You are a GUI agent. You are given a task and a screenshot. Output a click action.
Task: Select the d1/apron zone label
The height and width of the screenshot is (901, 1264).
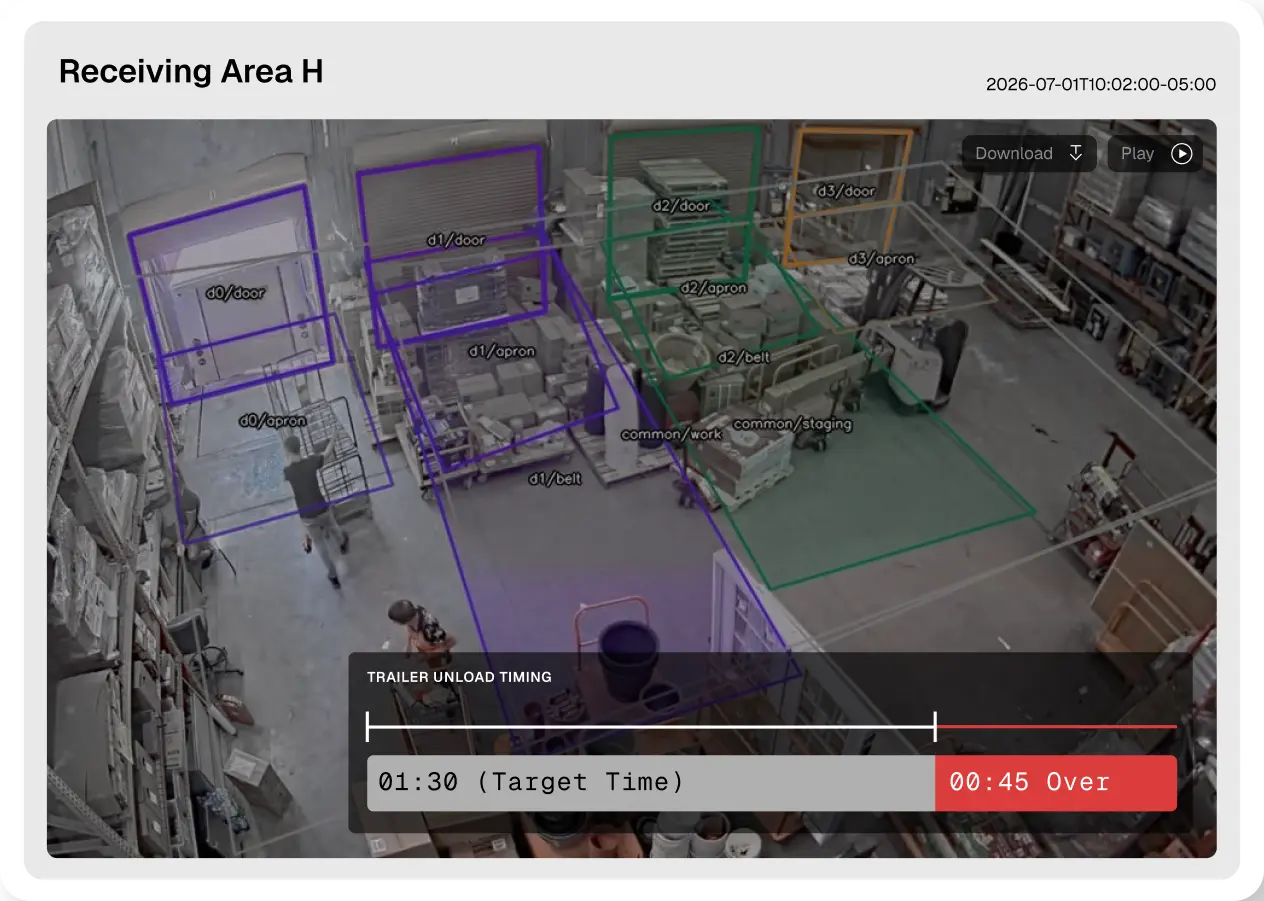501,352
